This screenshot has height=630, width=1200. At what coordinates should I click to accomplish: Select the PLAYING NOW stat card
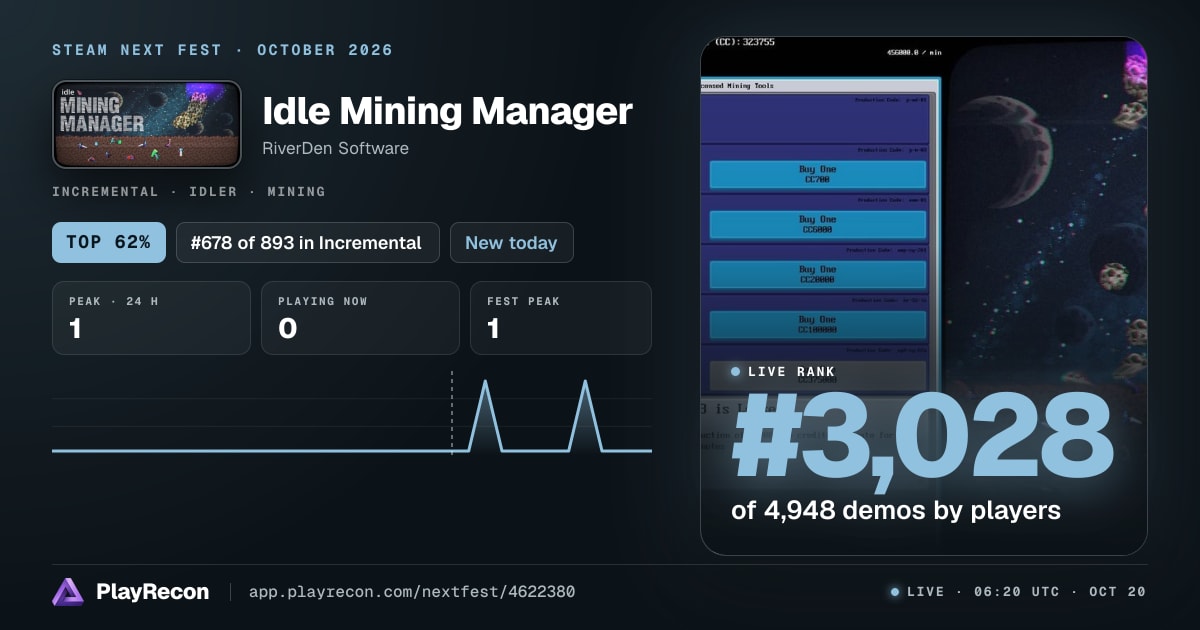(x=360, y=318)
